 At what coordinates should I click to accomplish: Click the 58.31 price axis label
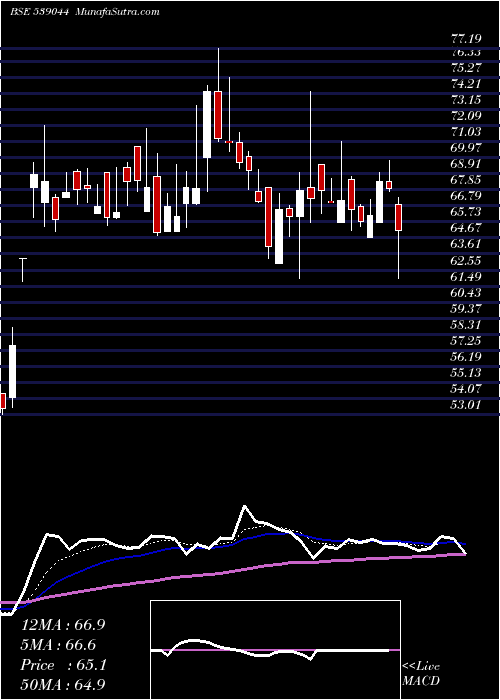point(466,325)
